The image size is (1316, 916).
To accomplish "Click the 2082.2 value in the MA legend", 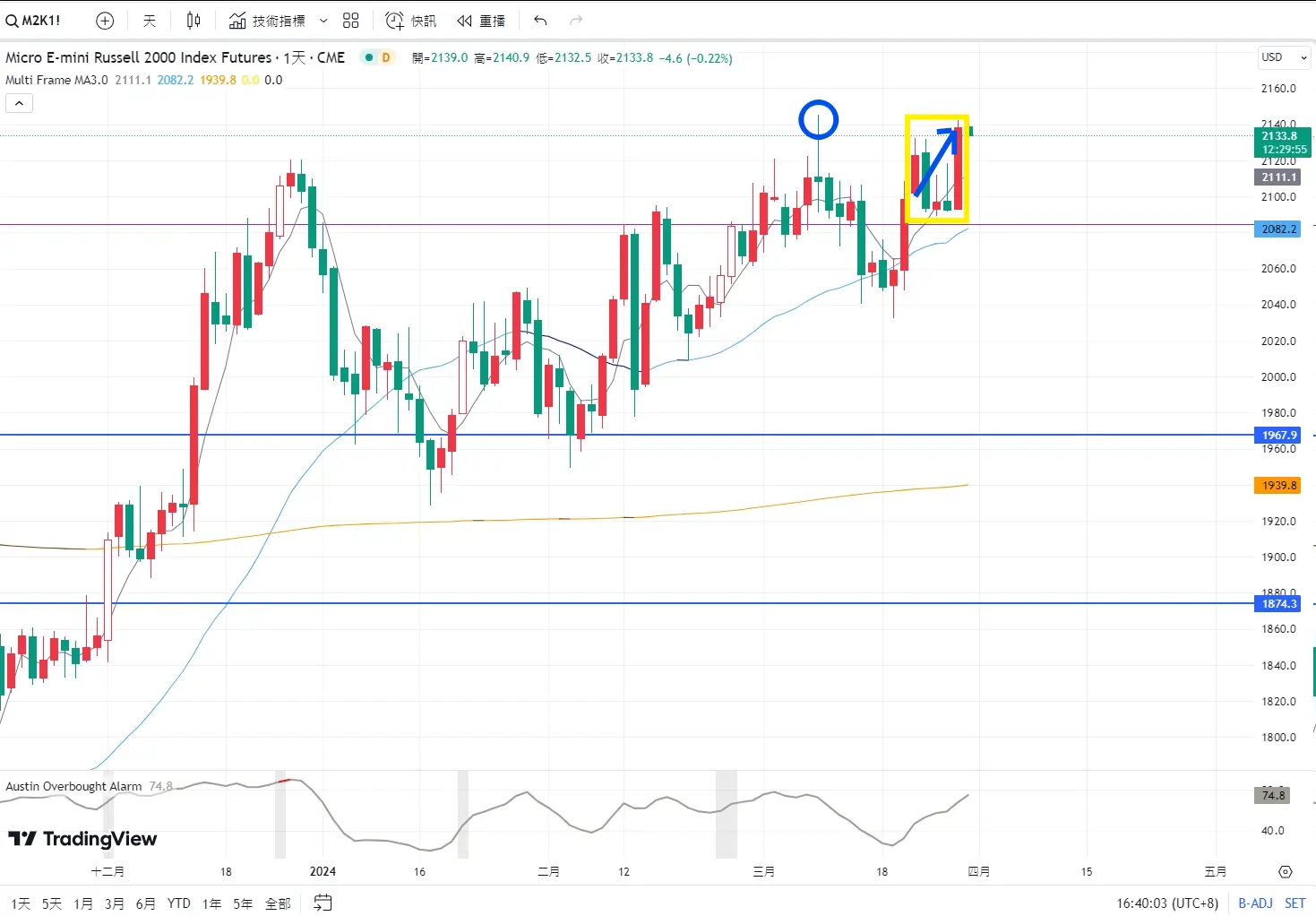I will pos(176,80).
